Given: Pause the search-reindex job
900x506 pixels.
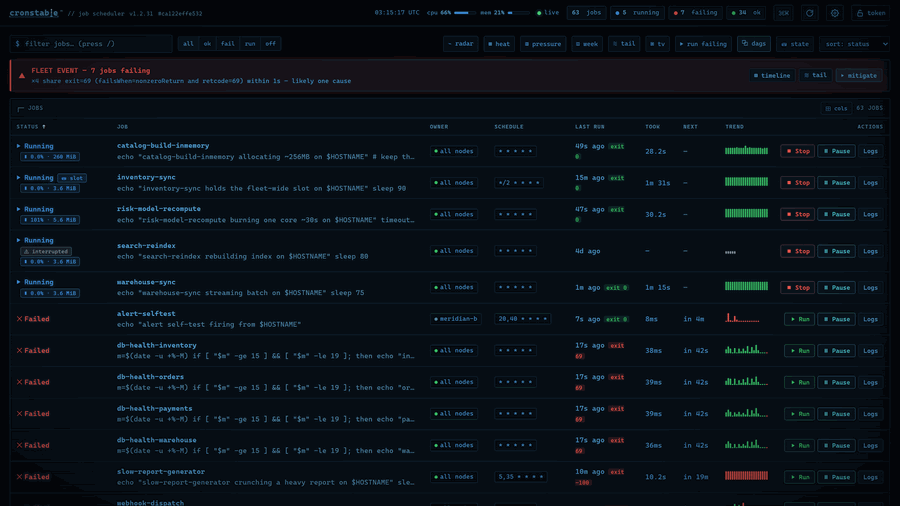Looking at the screenshot, I should [836, 251].
